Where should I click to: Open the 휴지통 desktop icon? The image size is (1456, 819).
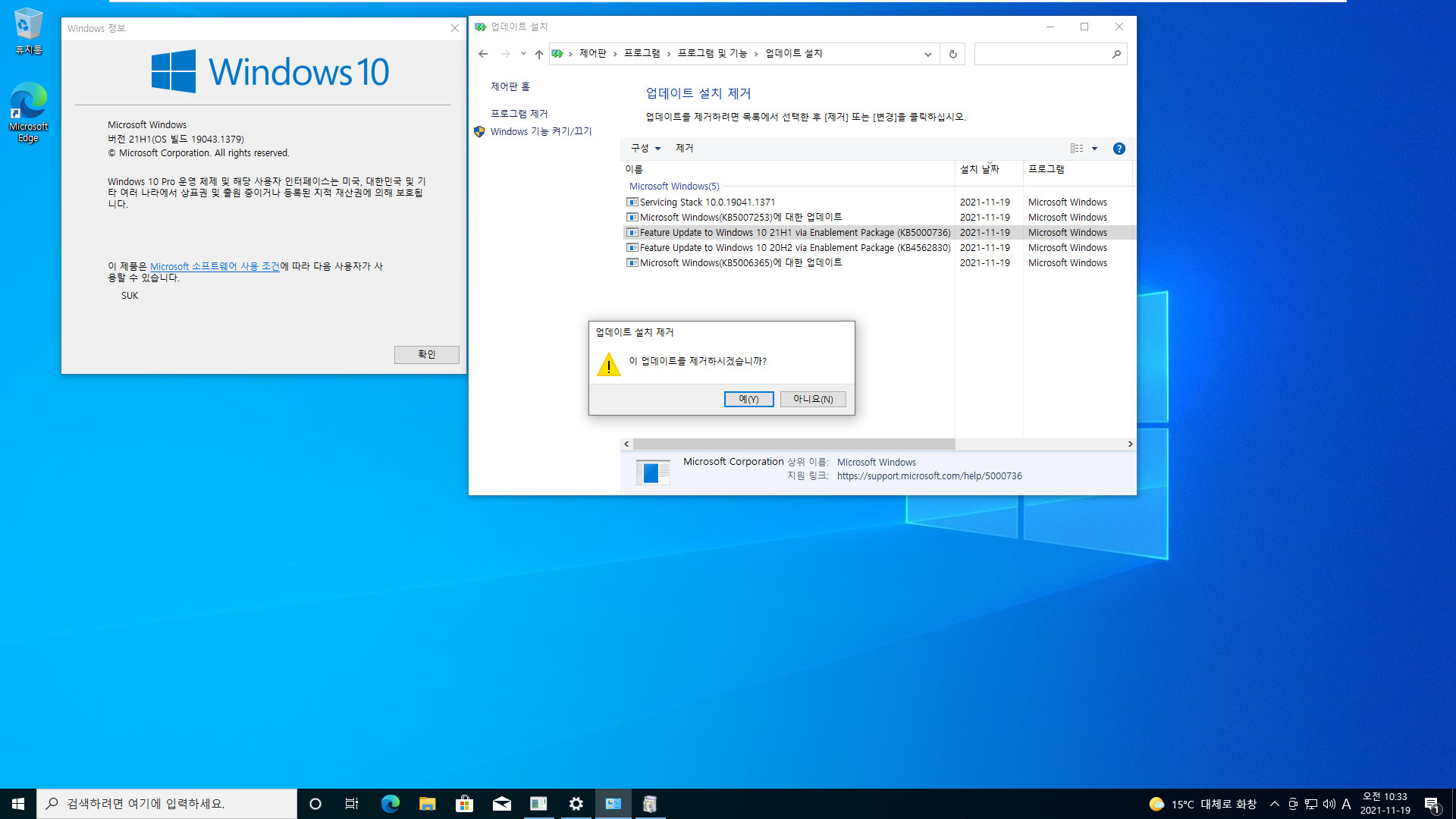pyautogui.click(x=28, y=31)
